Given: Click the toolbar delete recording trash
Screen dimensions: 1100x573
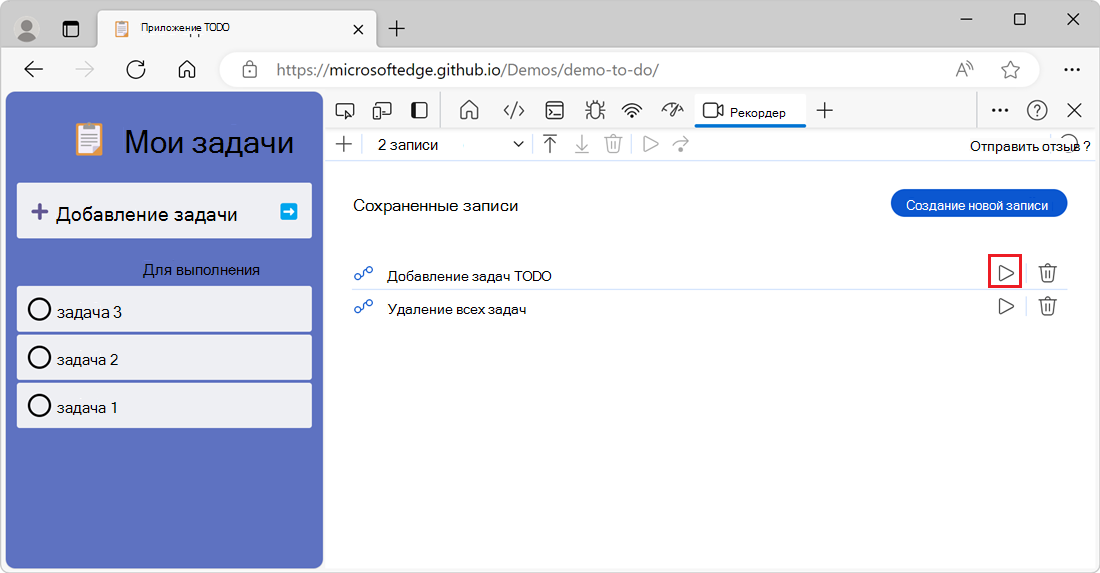Looking at the screenshot, I should click(613, 144).
